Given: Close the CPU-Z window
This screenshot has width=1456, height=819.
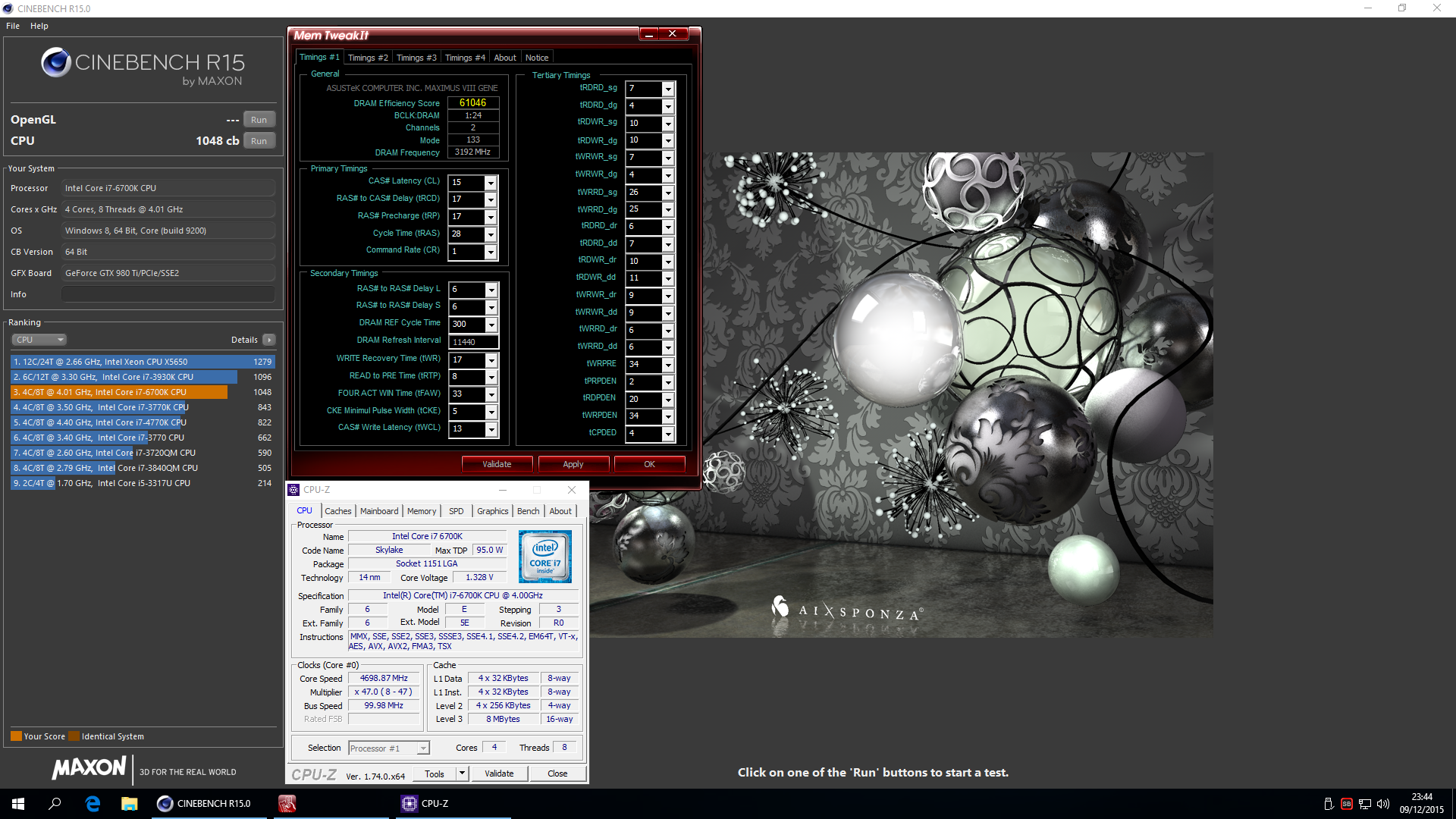Looking at the screenshot, I should coord(572,490).
